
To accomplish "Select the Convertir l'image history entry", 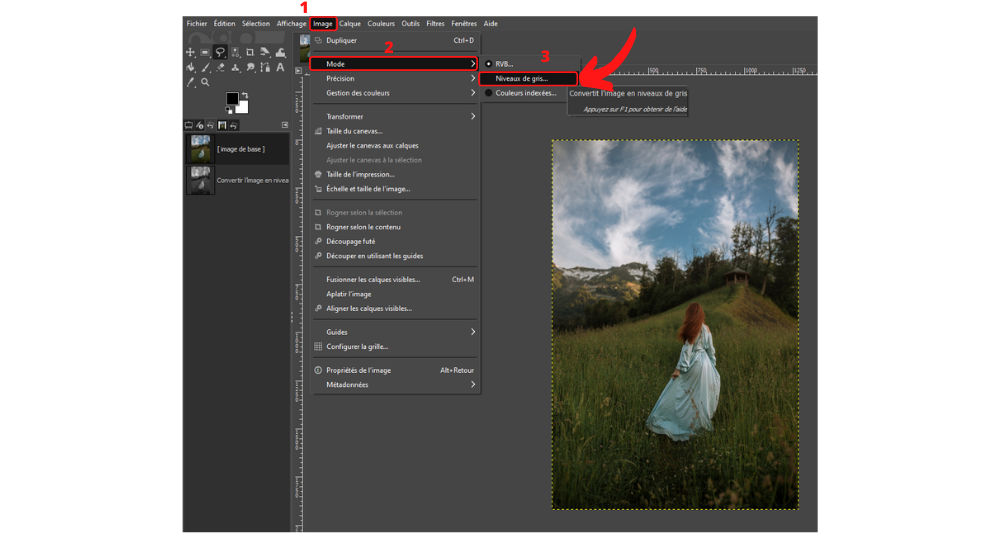I will pos(237,181).
